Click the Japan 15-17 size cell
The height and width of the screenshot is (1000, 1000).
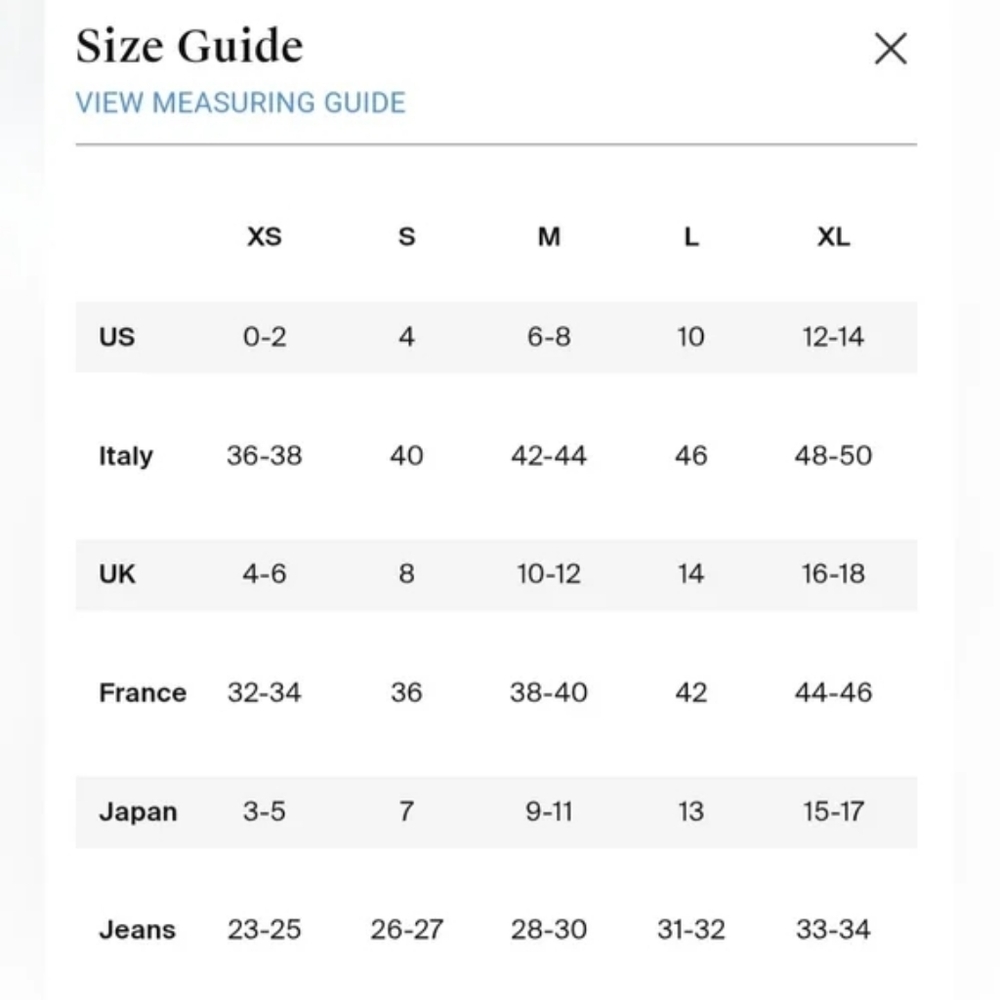pyautogui.click(x=834, y=812)
